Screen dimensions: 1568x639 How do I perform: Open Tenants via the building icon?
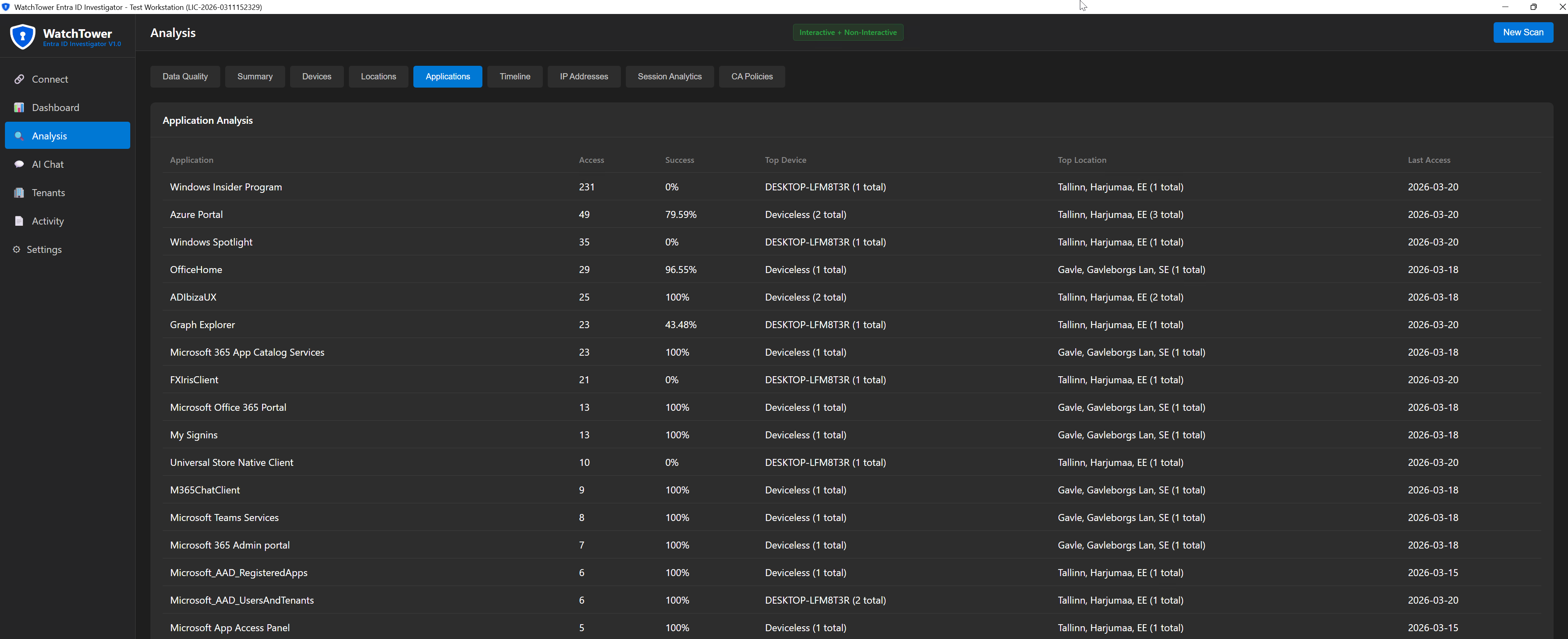coord(19,192)
